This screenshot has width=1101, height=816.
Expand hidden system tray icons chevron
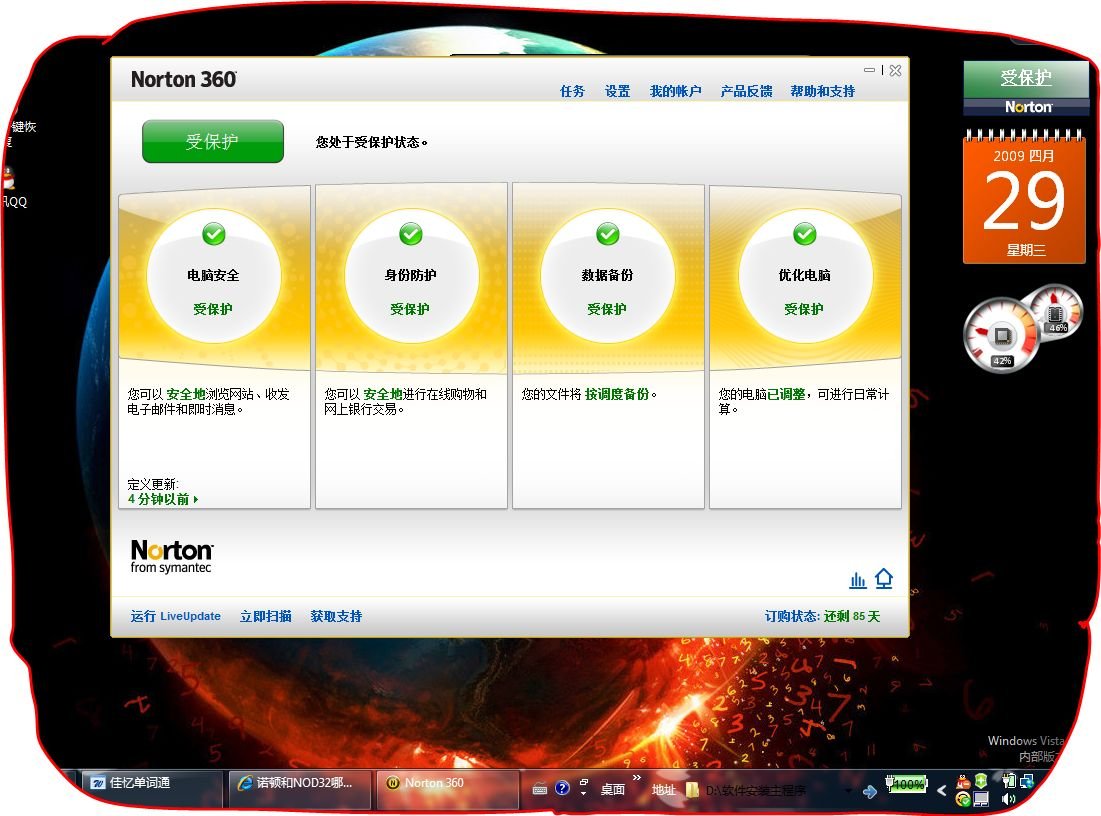tap(941, 790)
